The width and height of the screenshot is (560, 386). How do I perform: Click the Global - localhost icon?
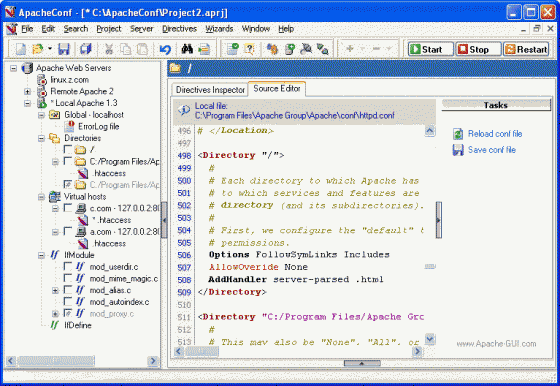point(54,115)
